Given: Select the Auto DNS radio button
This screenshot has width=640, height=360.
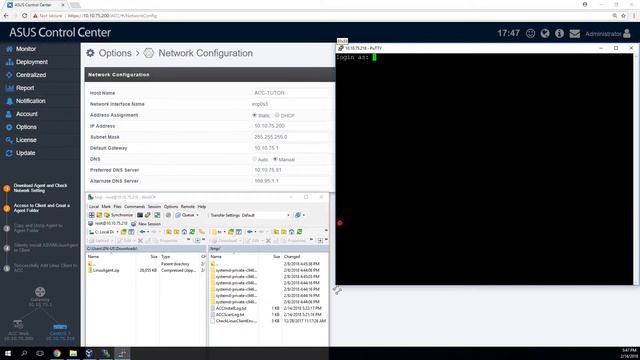Looking at the screenshot, I should [254, 159].
